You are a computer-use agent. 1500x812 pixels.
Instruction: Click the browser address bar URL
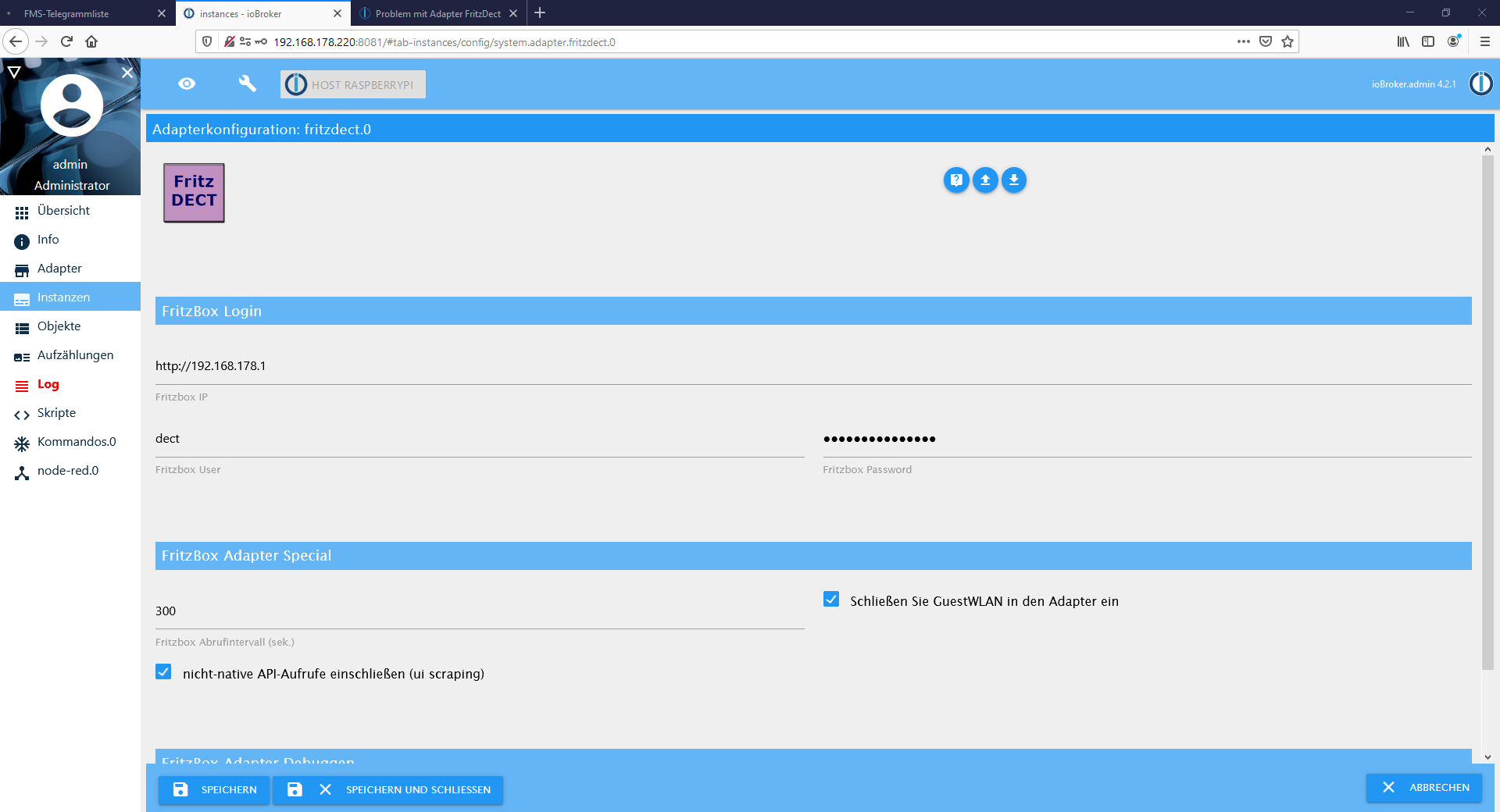[x=444, y=42]
